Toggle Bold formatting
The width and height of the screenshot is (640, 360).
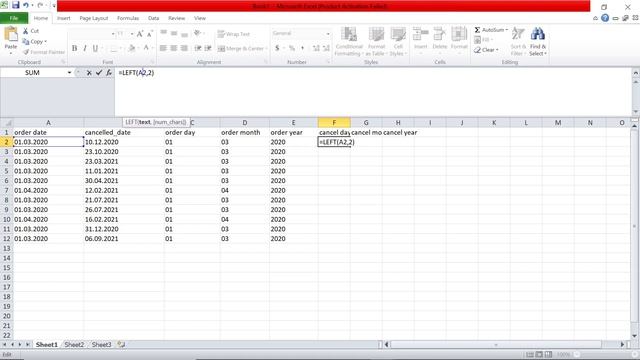(x=74, y=49)
